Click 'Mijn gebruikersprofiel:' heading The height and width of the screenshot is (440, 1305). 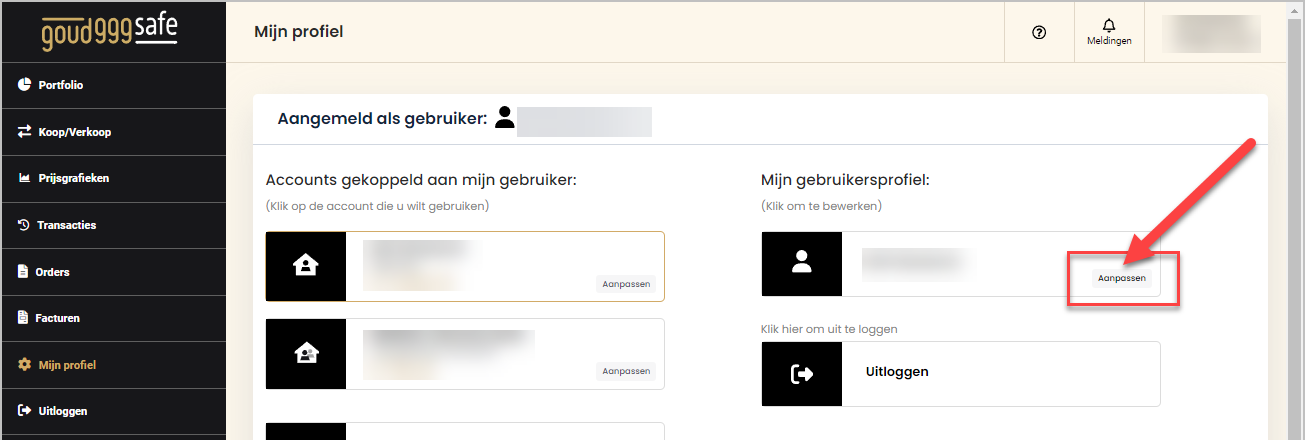coord(846,180)
